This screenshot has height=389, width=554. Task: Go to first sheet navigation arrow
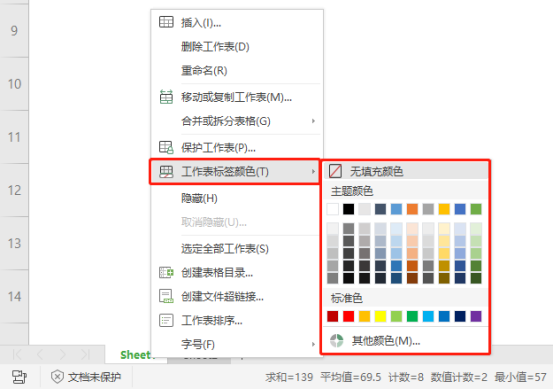tap(17, 354)
